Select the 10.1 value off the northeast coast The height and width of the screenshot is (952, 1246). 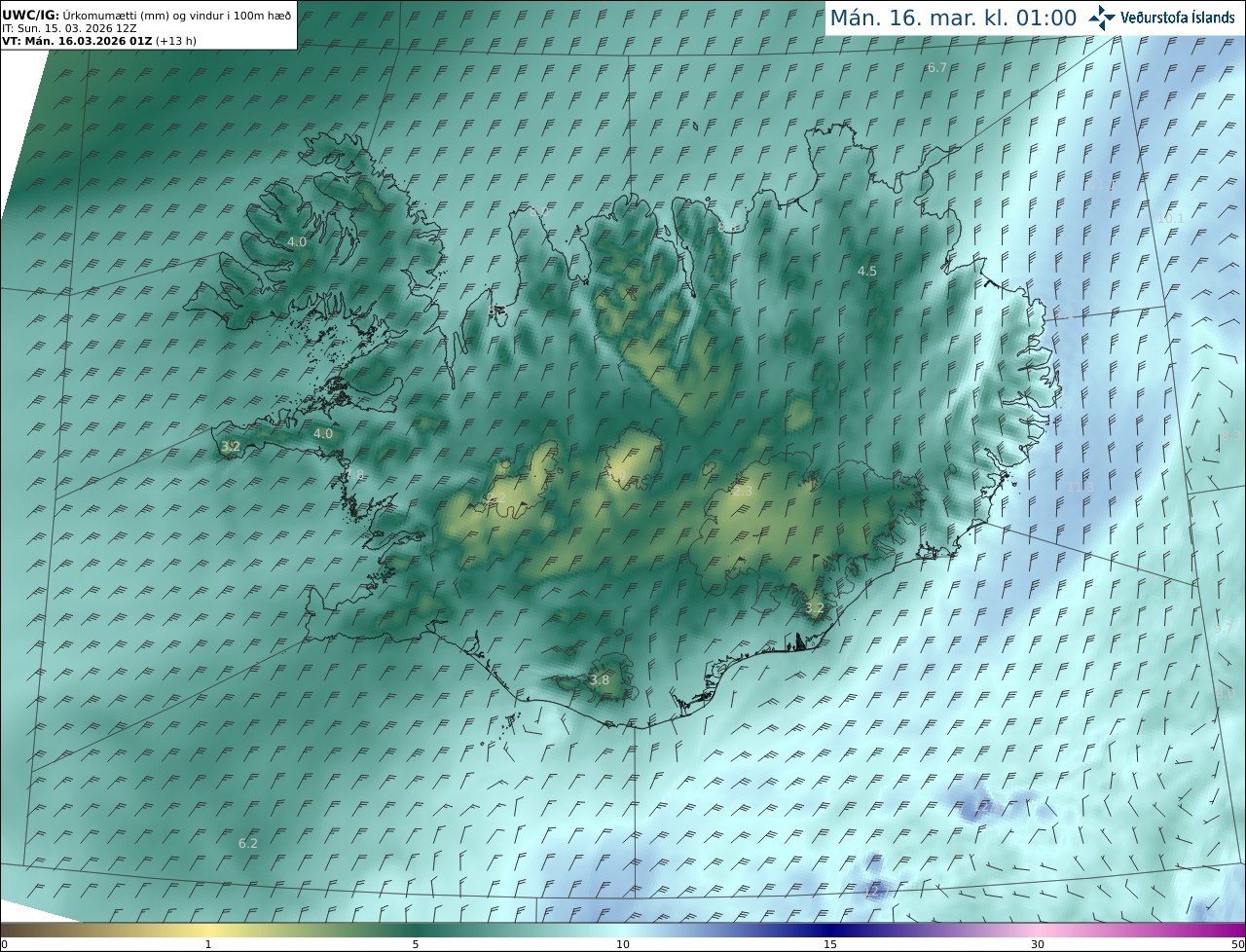point(1171,219)
